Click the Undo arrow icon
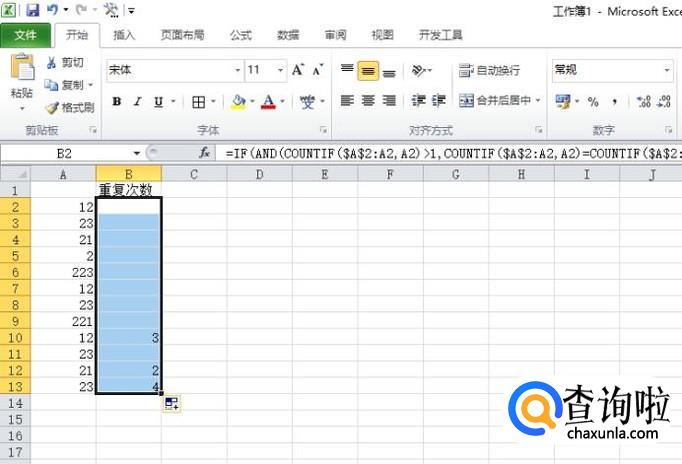This screenshot has width=682, height=464. pos(52,10)
